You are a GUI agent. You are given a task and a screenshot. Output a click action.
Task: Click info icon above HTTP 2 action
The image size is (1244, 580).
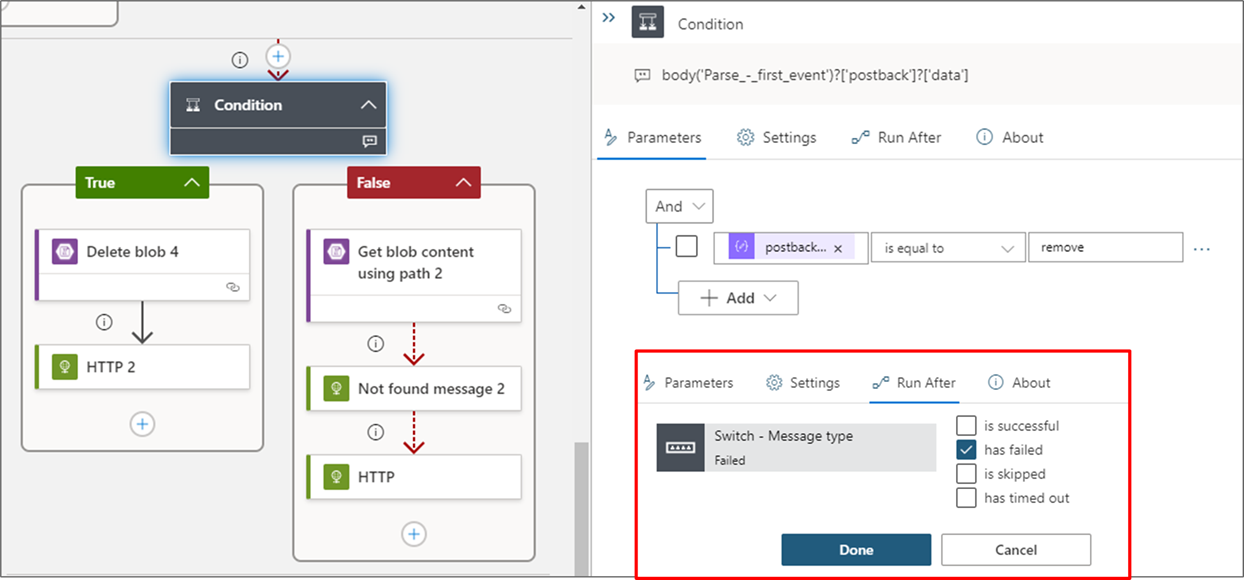coord(103,323)
